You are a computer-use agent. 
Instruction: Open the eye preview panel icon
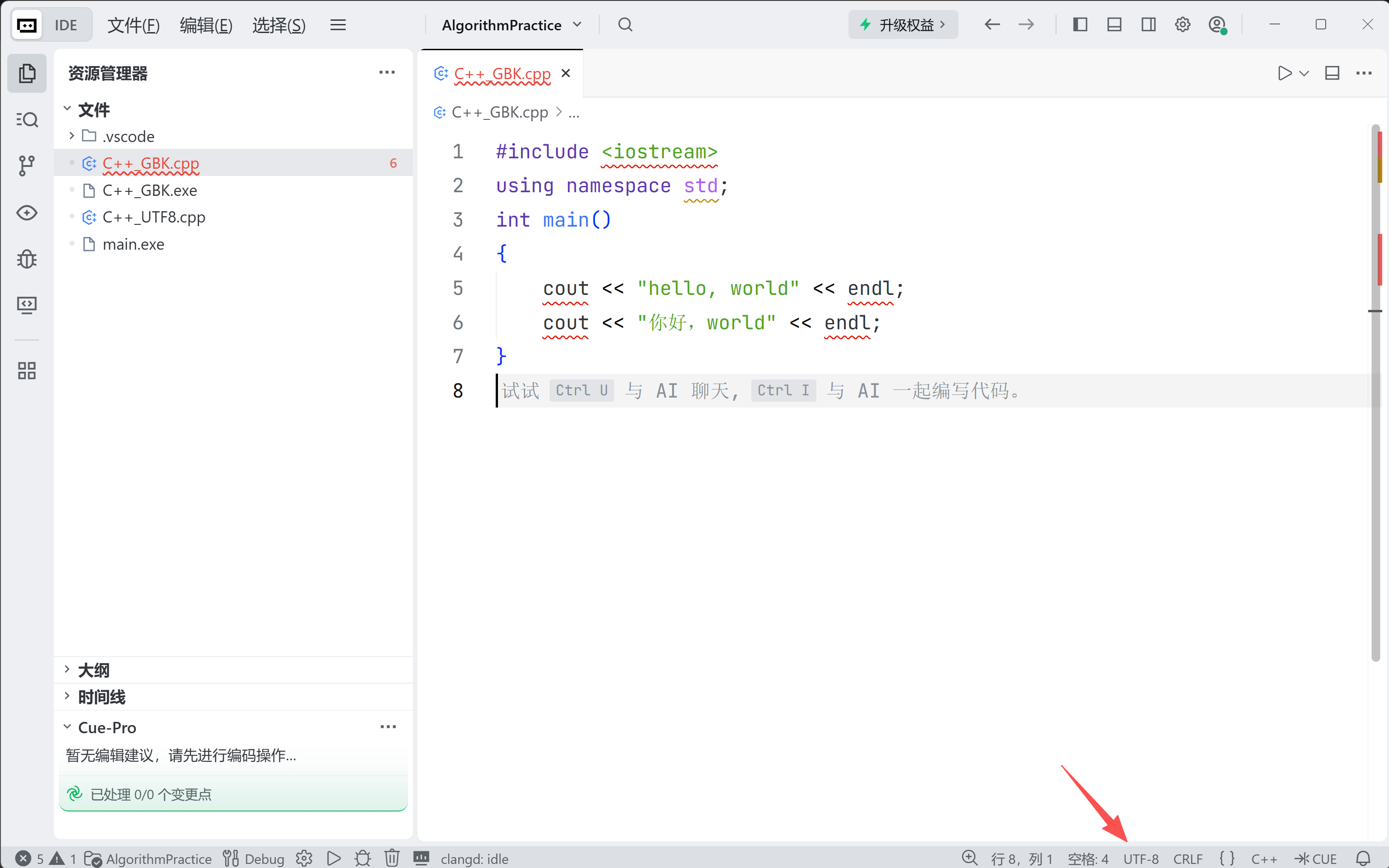(x=27, y=213)
